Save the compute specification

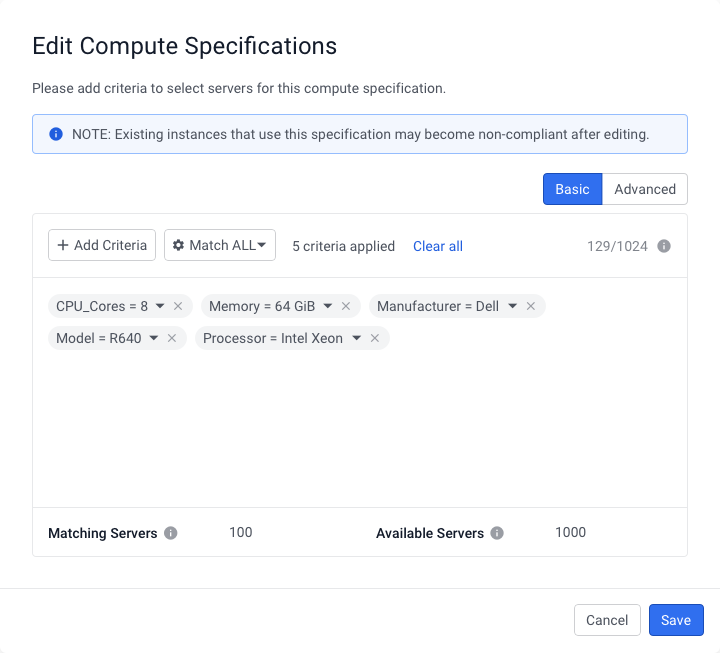(676, 620)
